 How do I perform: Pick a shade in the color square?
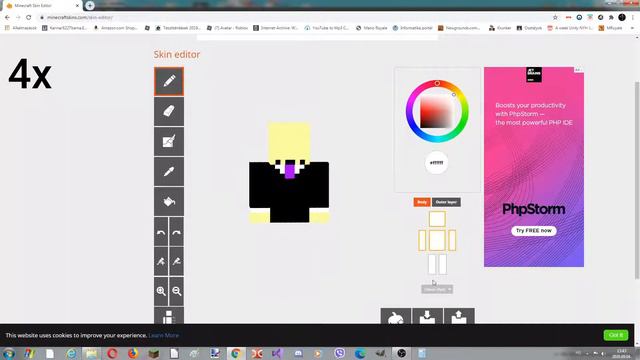click(x=436, y=112)
